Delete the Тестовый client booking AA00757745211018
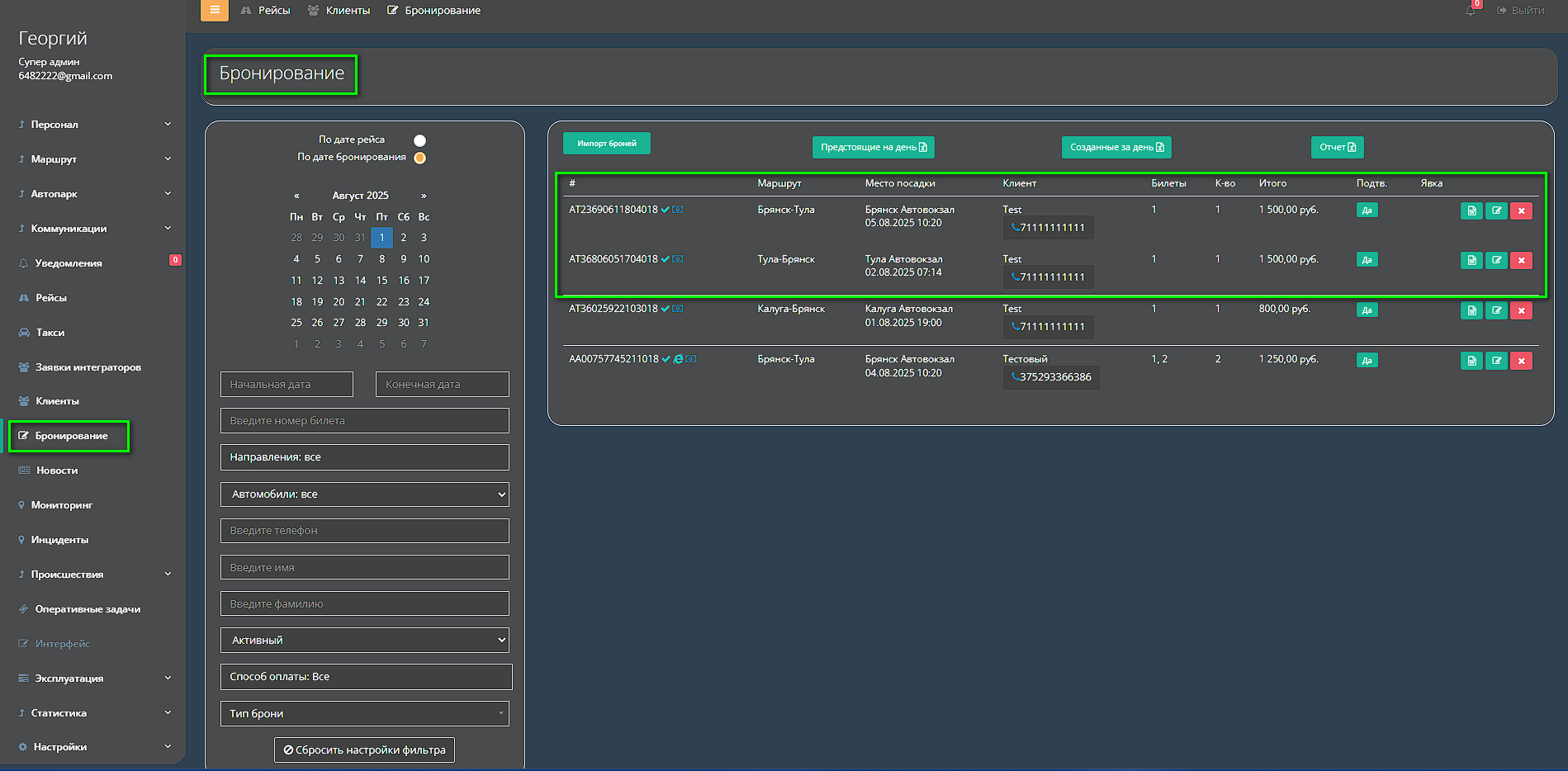Viewport: 1568px width, 771px height. coord(1521,361)
